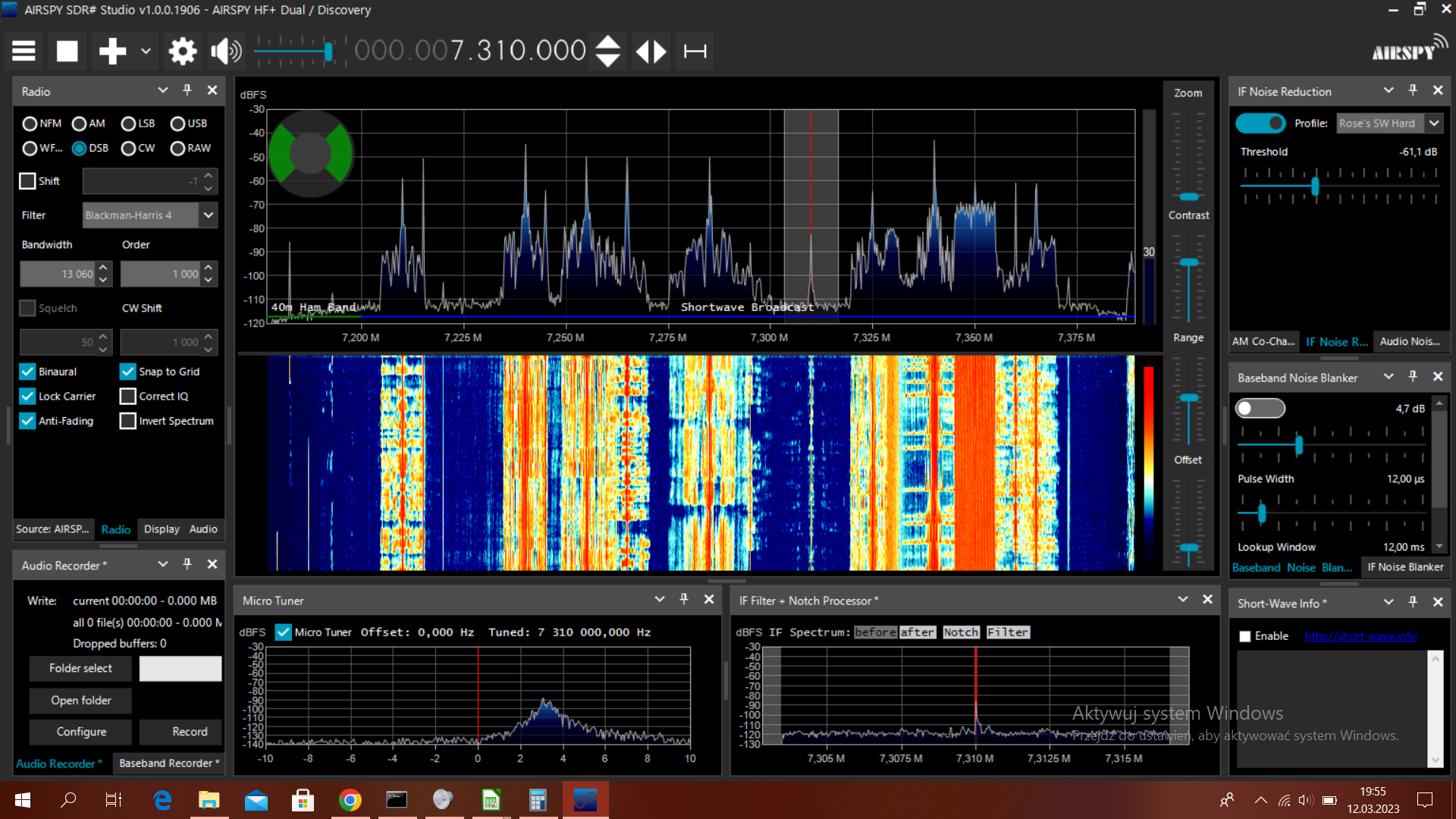The width and height of the screenshot is (1456, 819).
Task: Enable the Invert Spectrum checkbox
Action: coord(127,421)
